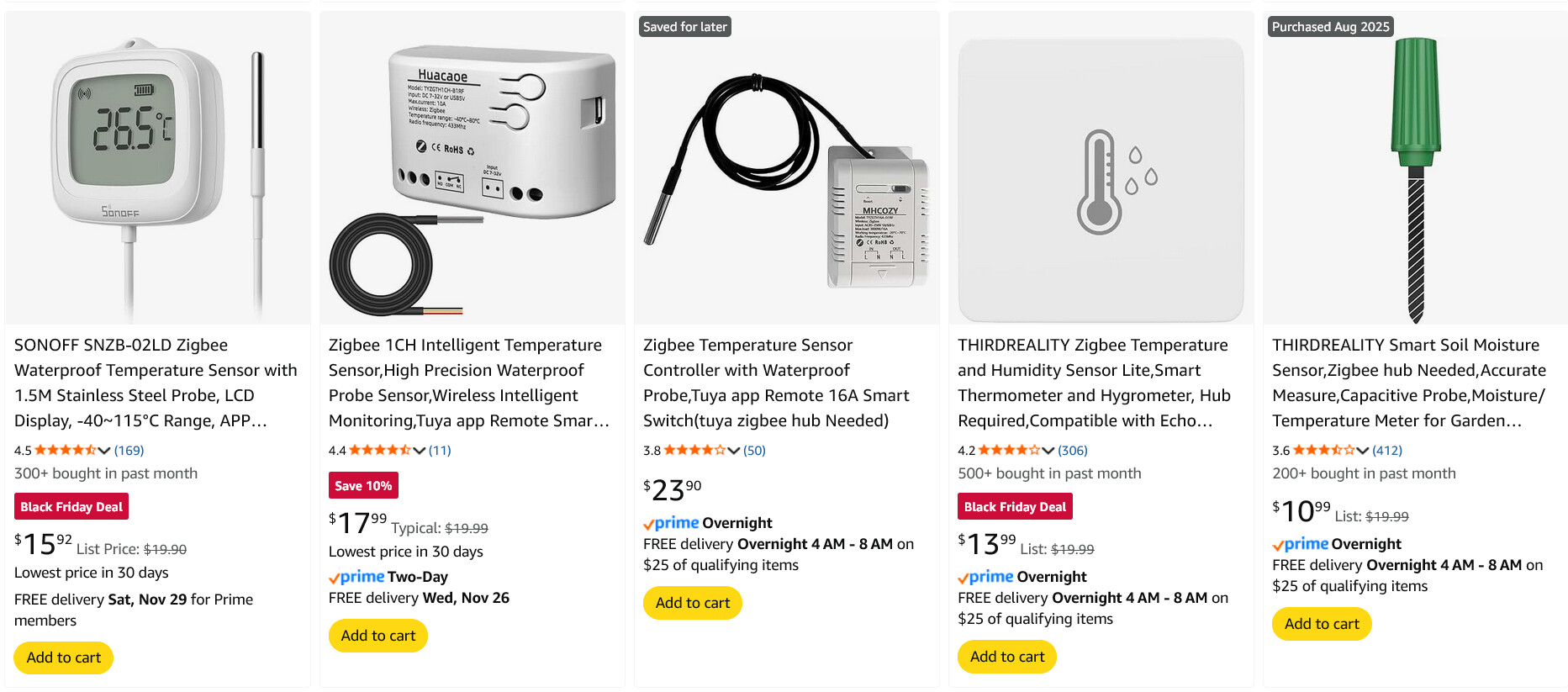Add the $17.99 Zigbee 1CH sensor to cart

(378, 636)
